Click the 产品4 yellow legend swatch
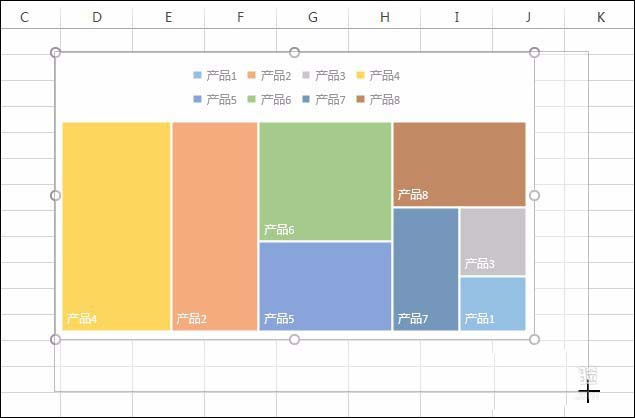Screen dimensions: 635x418 361,76
